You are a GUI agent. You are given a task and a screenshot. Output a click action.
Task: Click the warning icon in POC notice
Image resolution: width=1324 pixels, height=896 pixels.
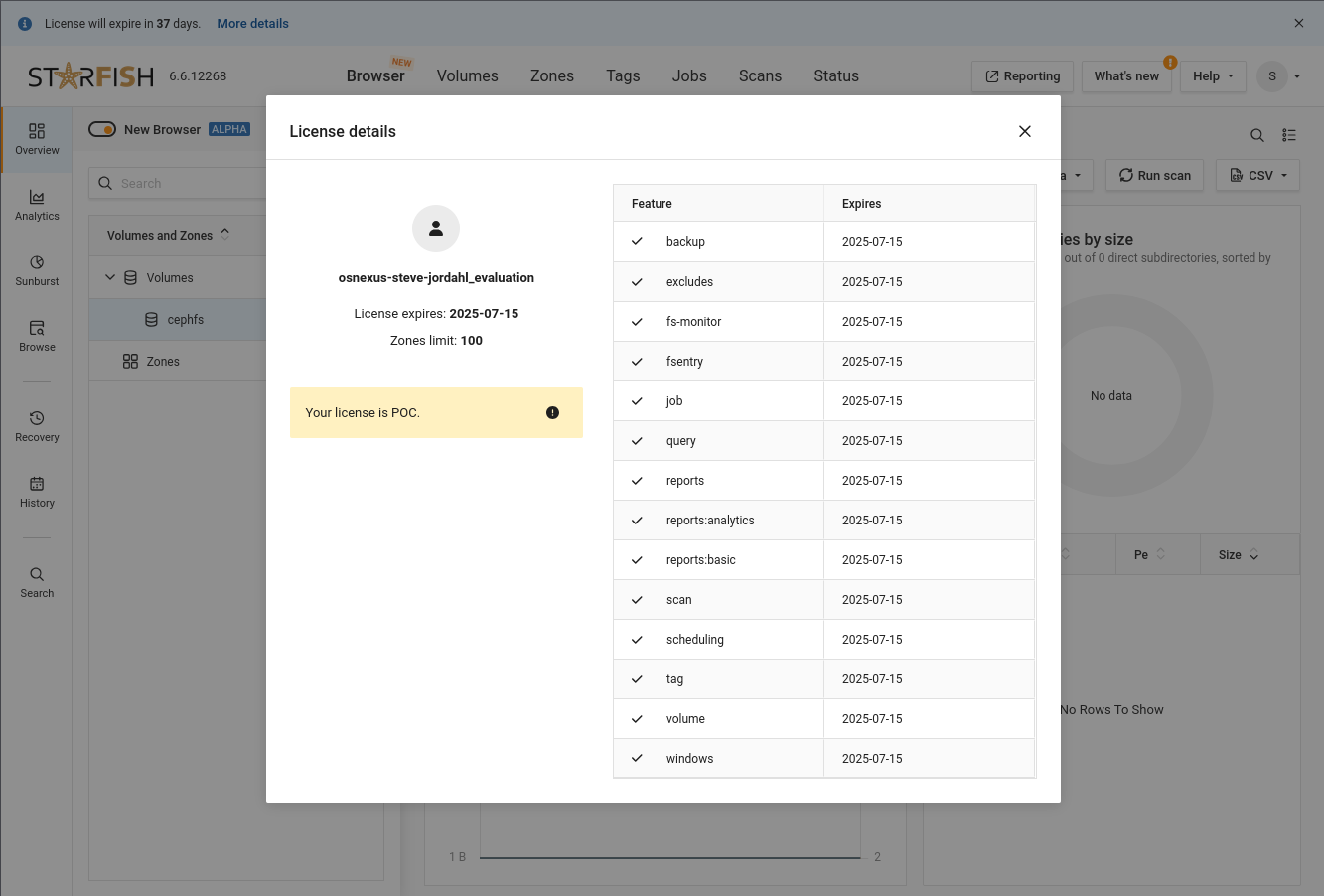(x=553, y=413)
